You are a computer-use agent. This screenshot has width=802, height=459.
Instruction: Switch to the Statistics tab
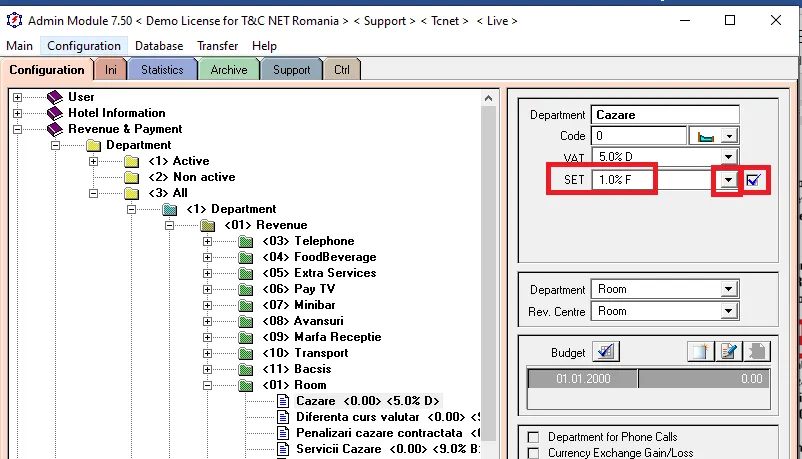pos(162,70)
